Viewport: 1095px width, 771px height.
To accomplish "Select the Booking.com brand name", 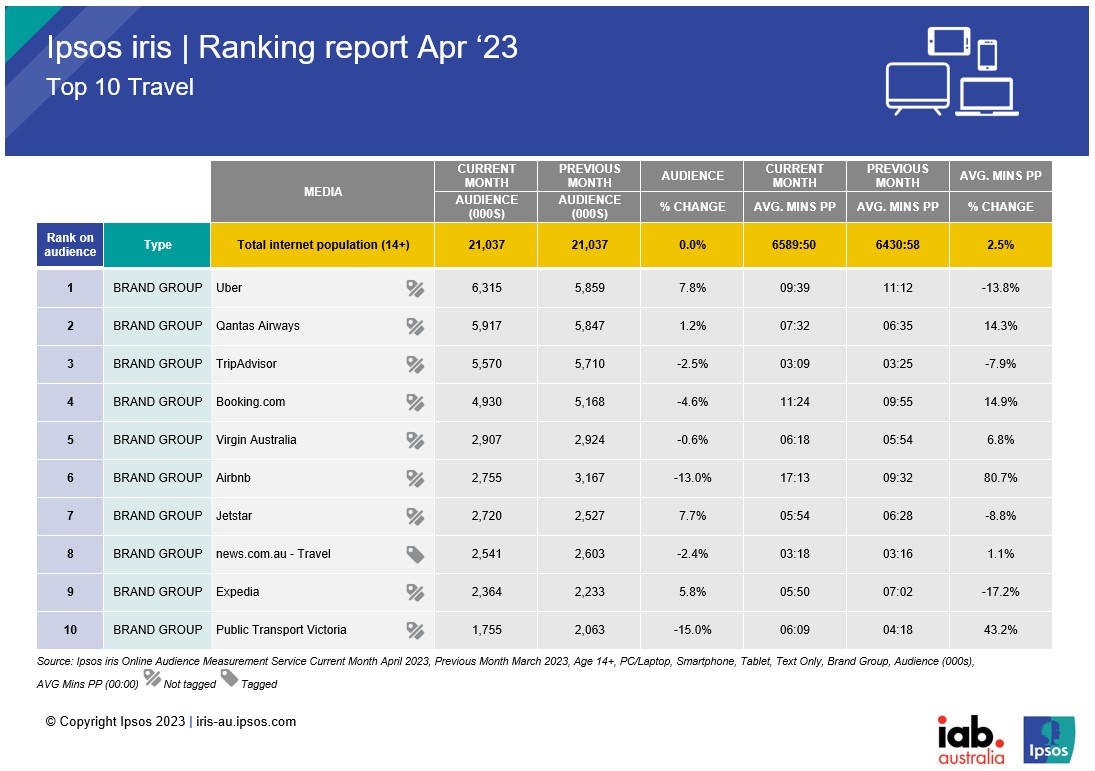I will (251, 402).
